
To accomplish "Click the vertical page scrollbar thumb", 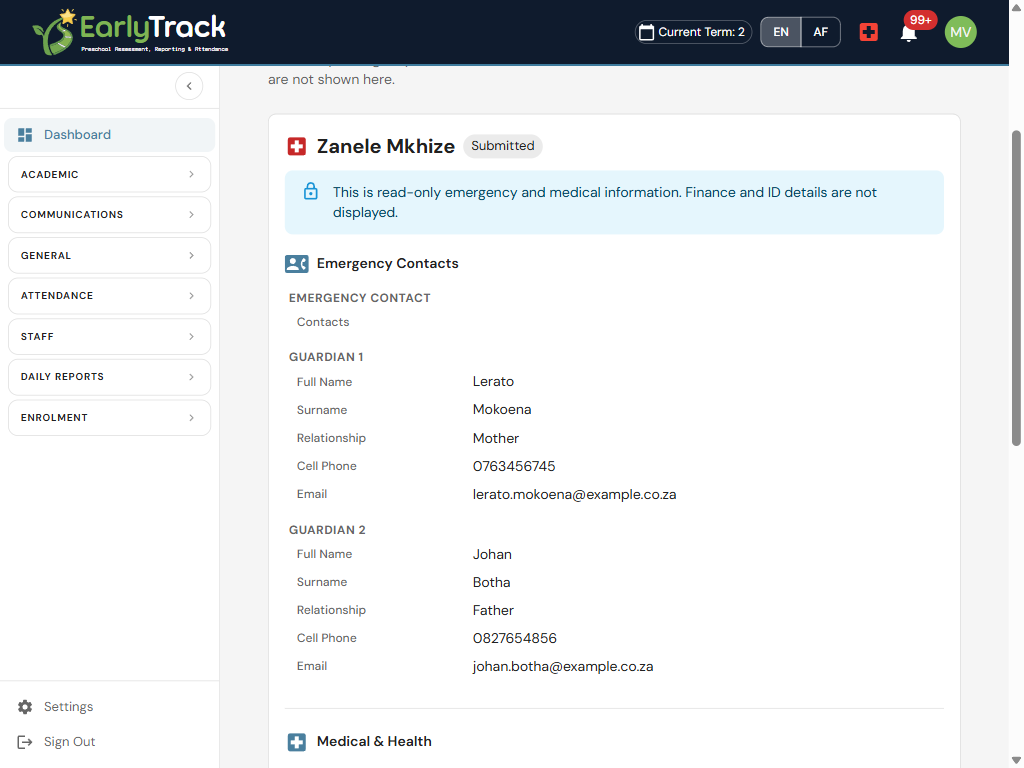I will [x=1016, y=288].
